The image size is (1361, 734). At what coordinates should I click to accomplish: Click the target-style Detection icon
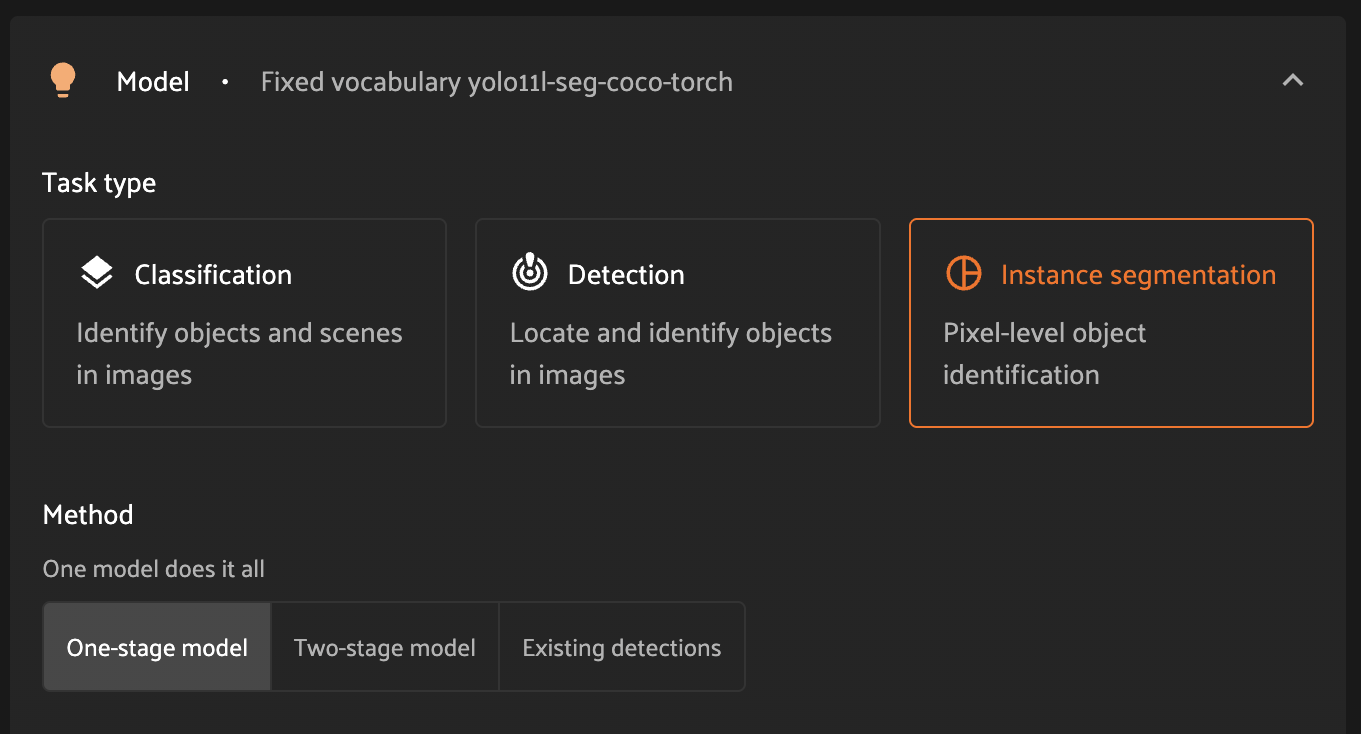[x=530, y=272]
